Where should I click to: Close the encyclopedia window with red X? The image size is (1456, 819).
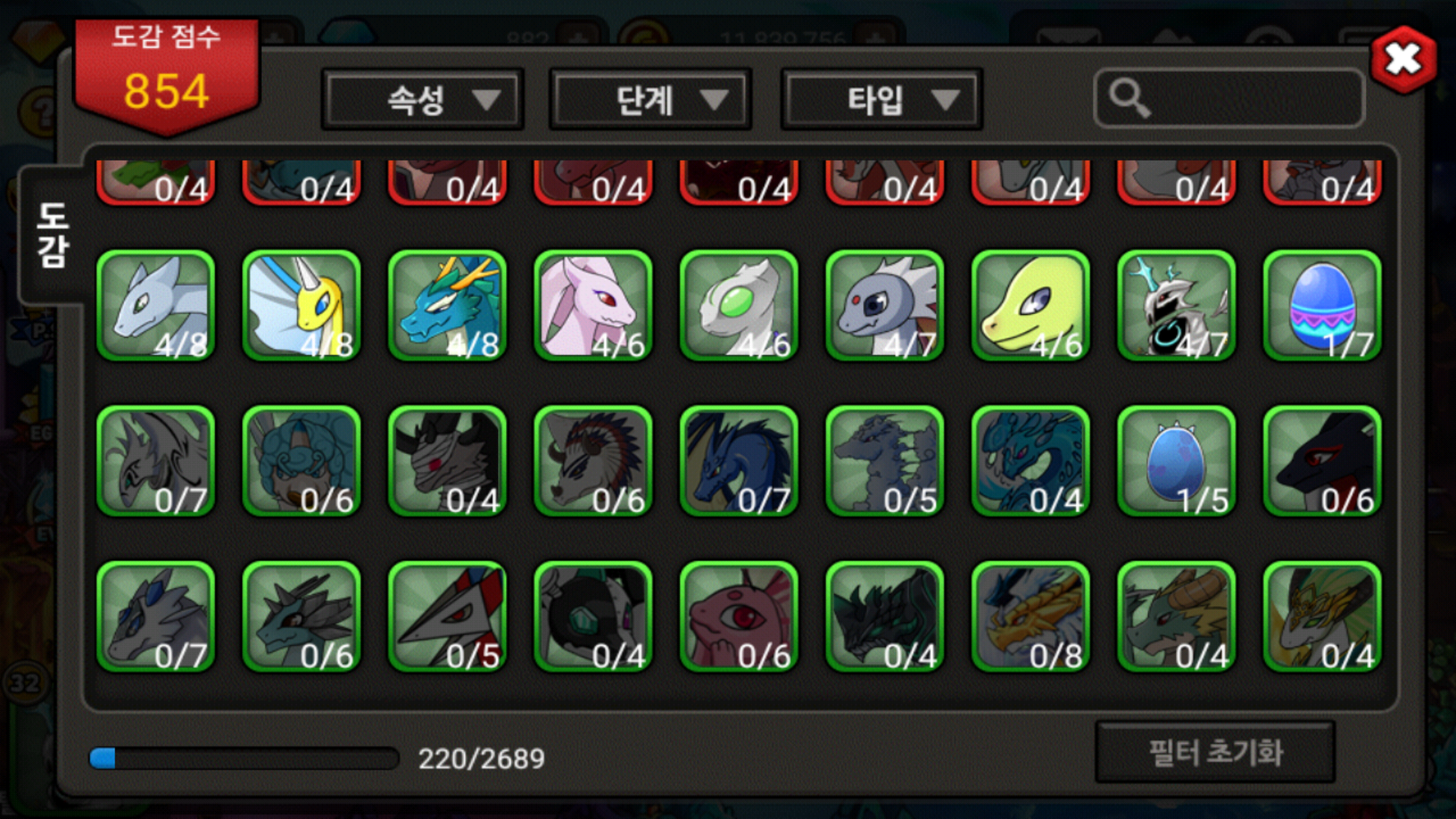[x=1403, y=59]
